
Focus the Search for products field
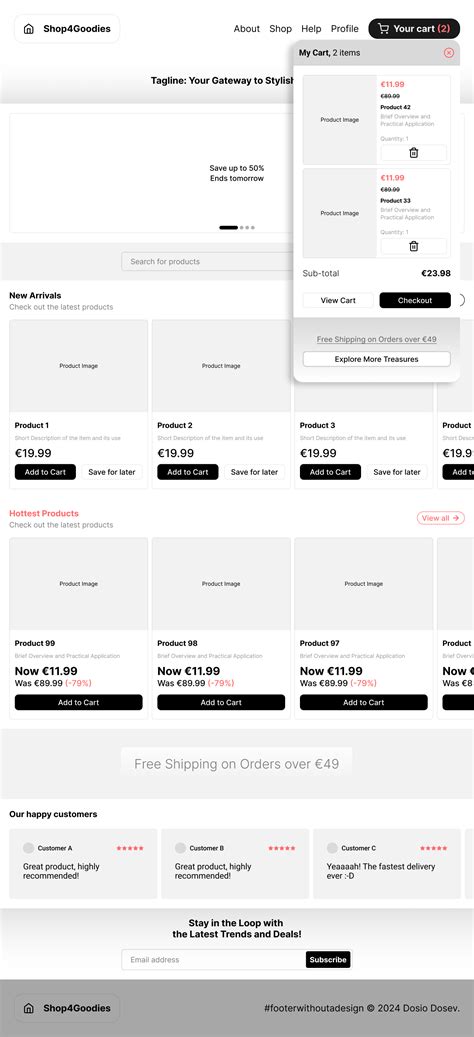pos(208,261)
